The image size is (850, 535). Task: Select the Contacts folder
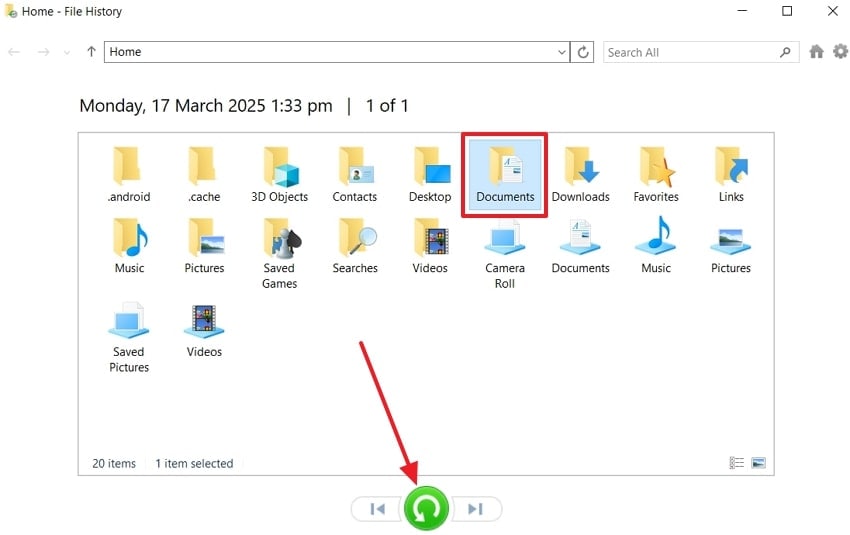point(355,175)
